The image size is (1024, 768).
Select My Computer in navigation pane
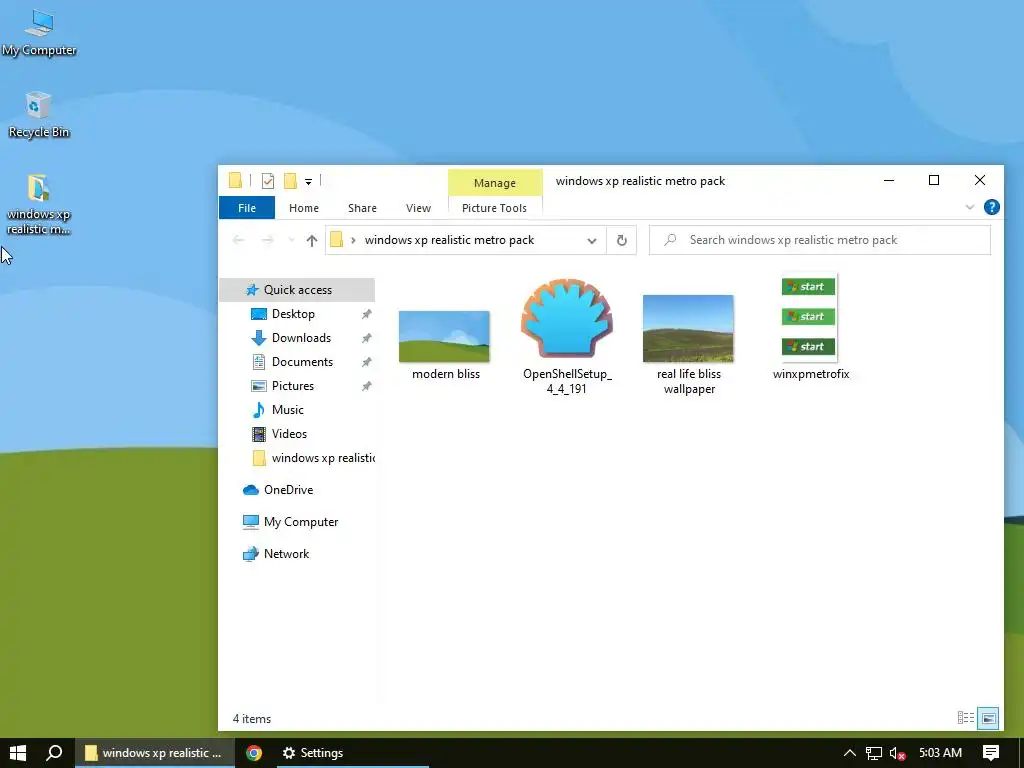point(300,522)
